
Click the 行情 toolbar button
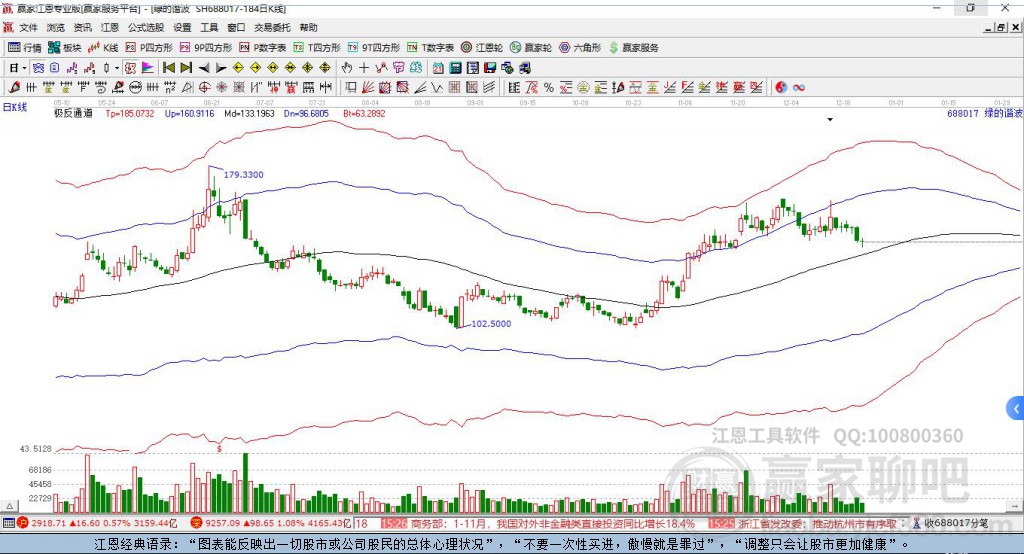25,48
